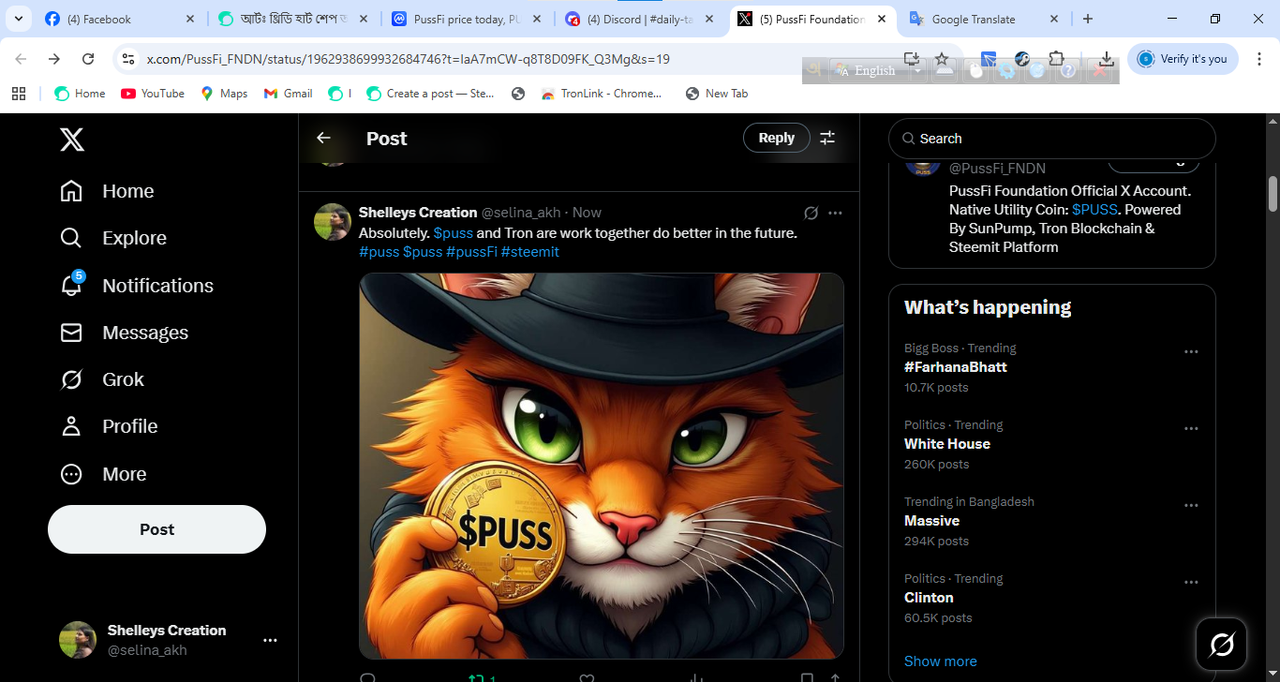
Task: Open the More menu in sidebar
Action: (x=103, y=474)
